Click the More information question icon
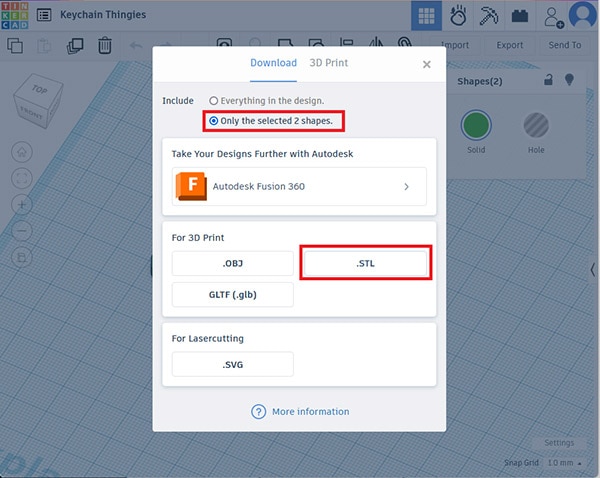 point(259,412)
